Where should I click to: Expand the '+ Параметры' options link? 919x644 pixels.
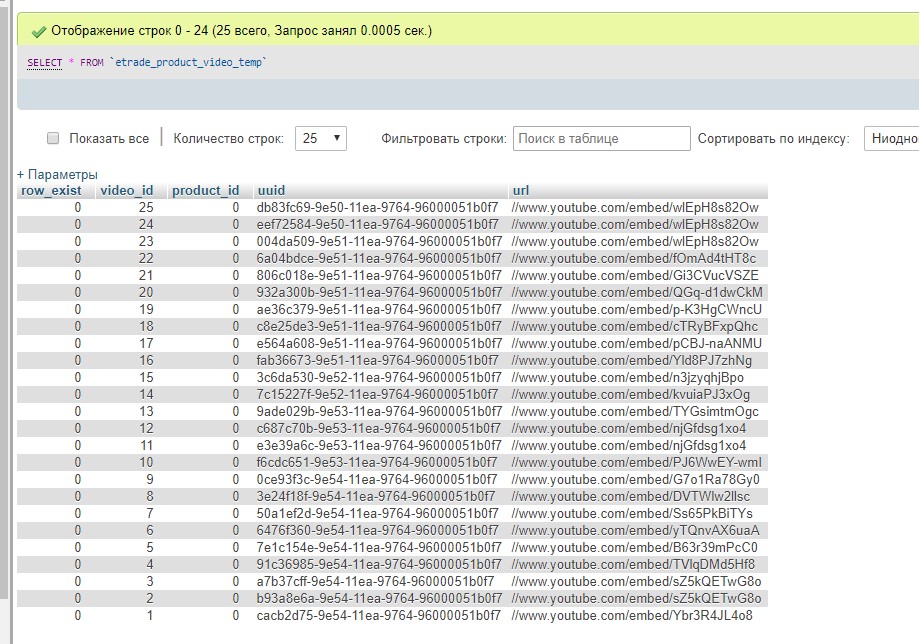57,175
